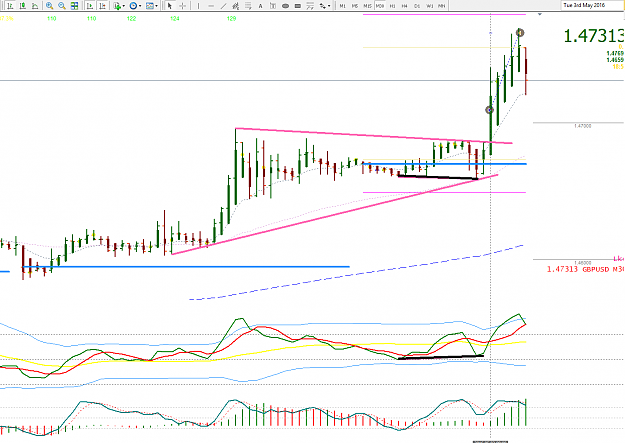The width and height of the screenshot is (625, 443).
Task: Click the green '129' value at chart top
Action: pyautogui.click(x=231, y=18)
